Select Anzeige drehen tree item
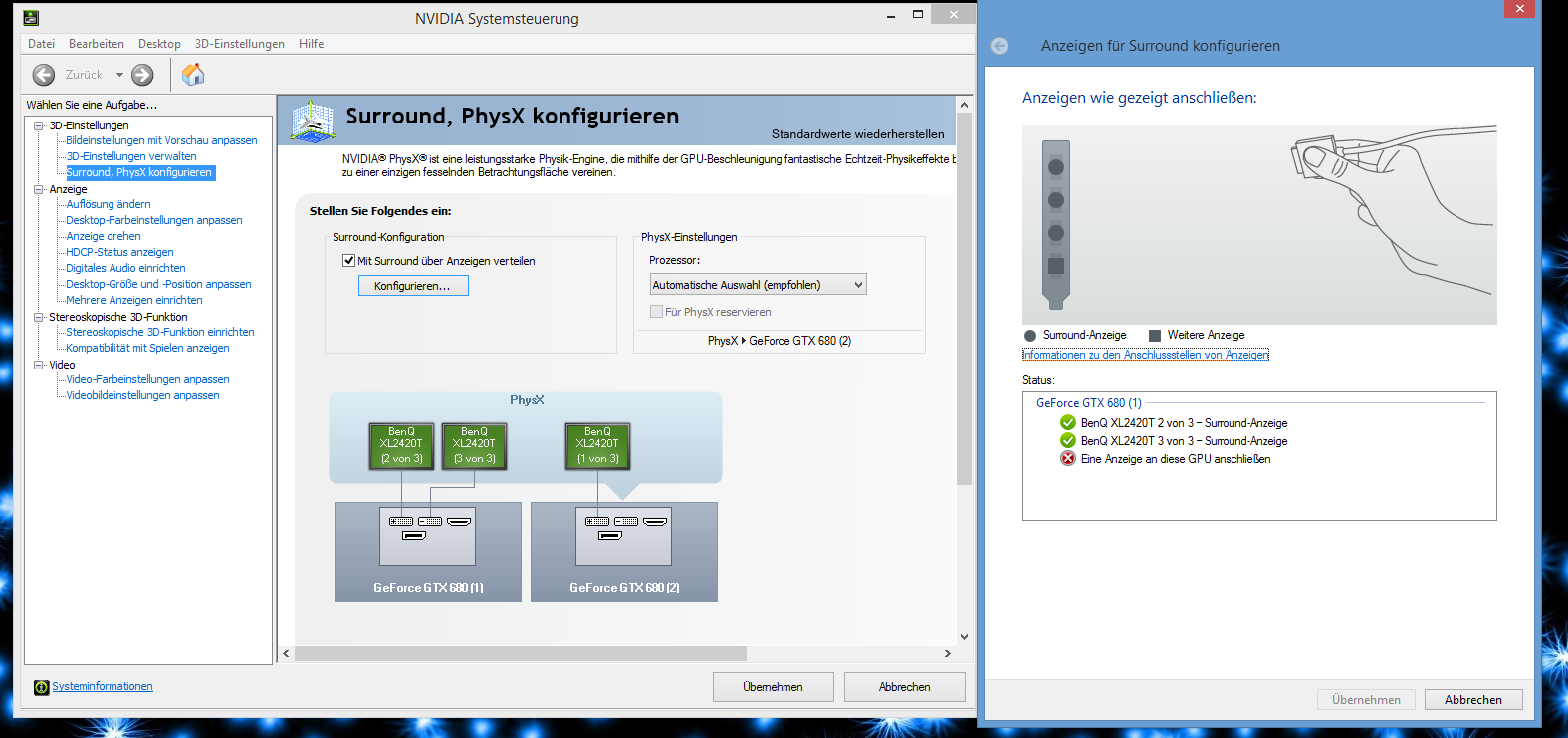 (x=104, y=236)
